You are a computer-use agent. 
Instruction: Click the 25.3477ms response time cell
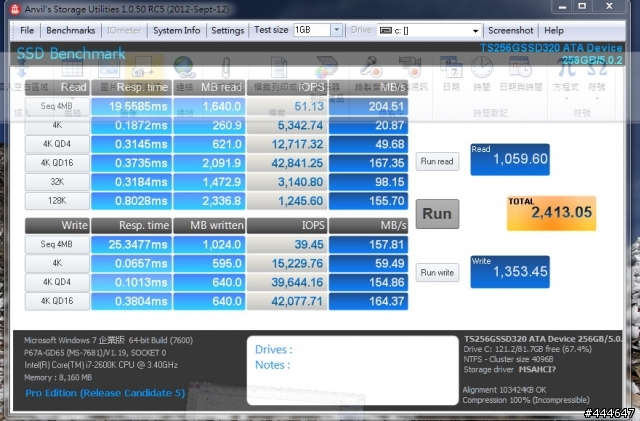[131, 244]
